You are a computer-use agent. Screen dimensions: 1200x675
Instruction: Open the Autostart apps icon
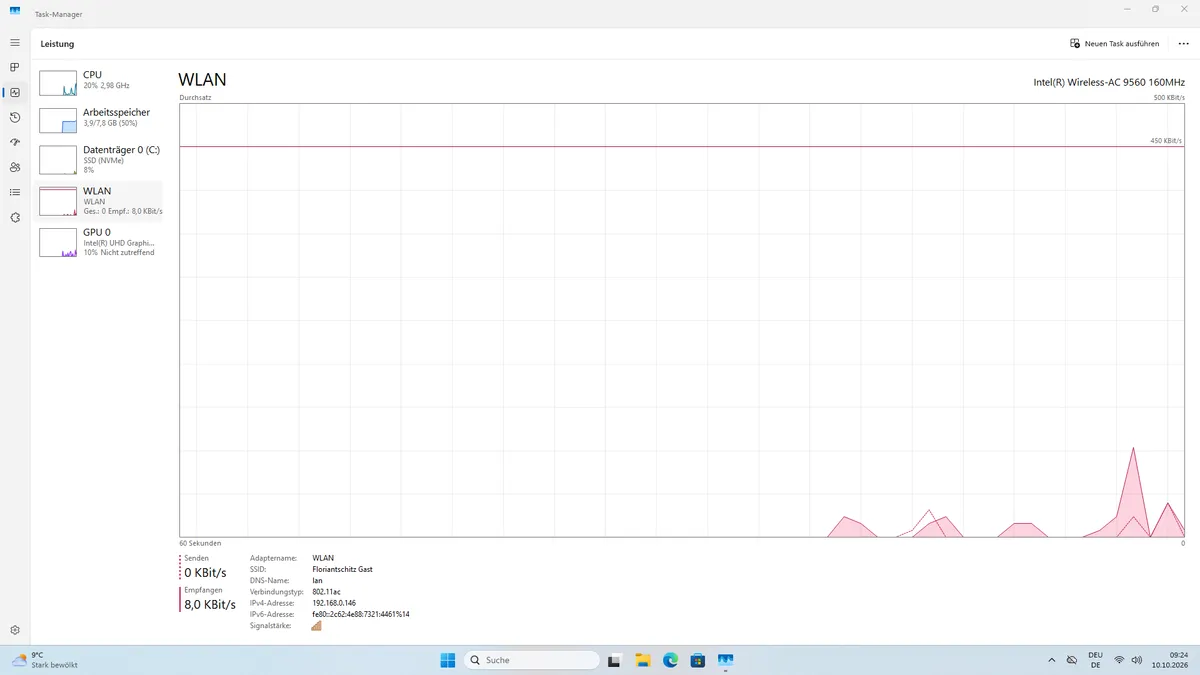[15, 142]
